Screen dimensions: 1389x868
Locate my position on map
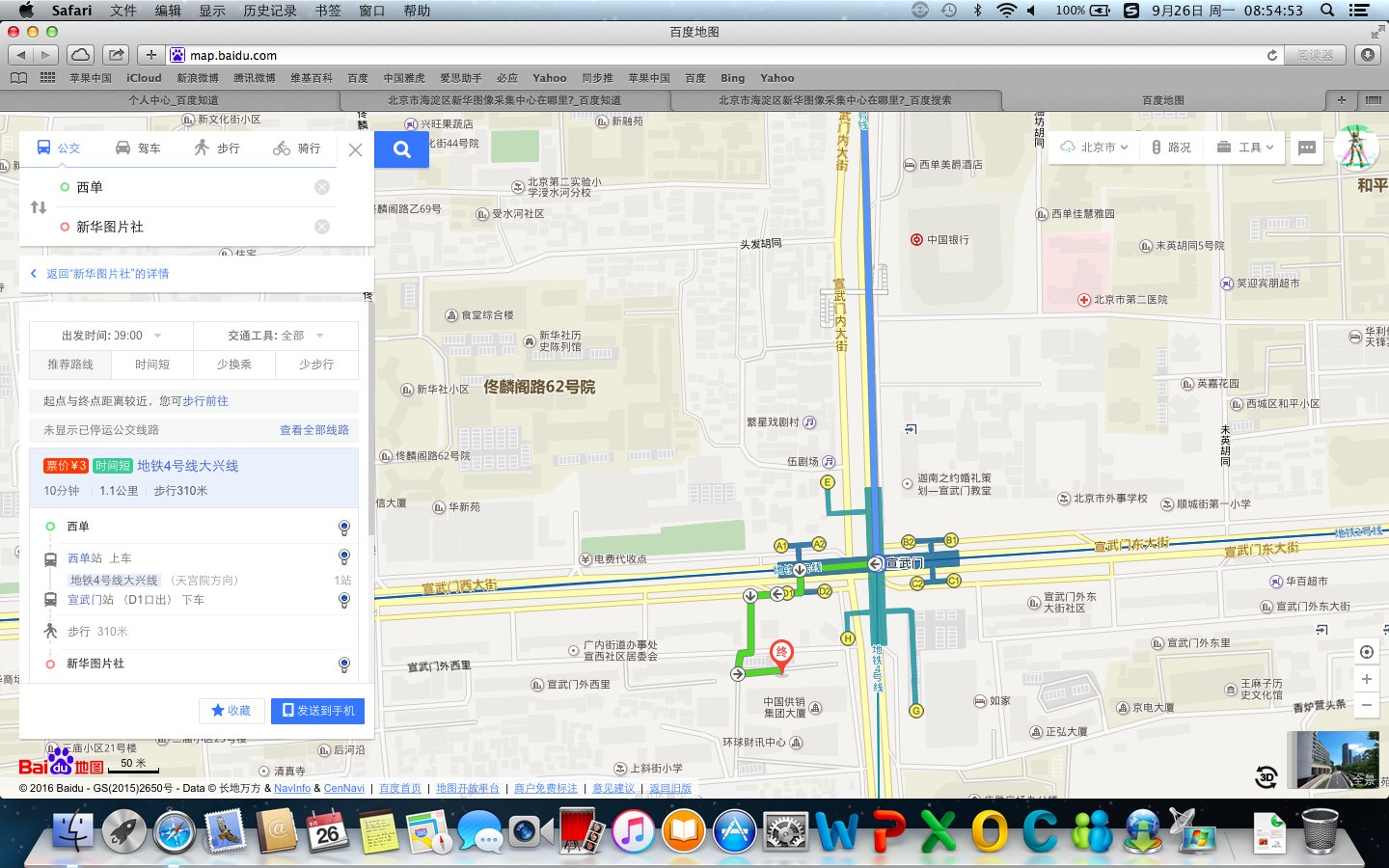(x=1366, y=652)
